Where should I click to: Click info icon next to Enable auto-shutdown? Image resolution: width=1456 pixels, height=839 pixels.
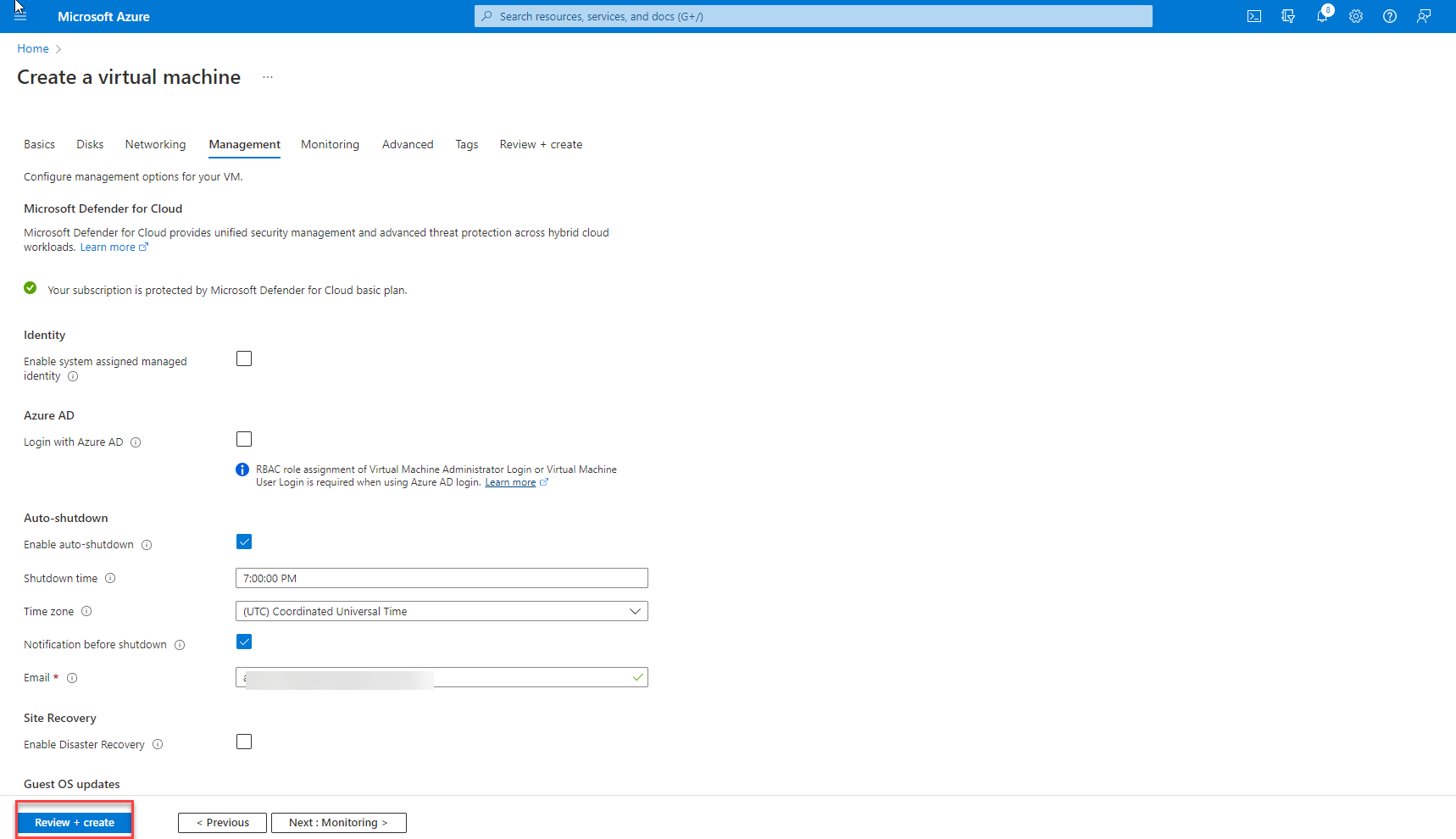coord(147,545)
